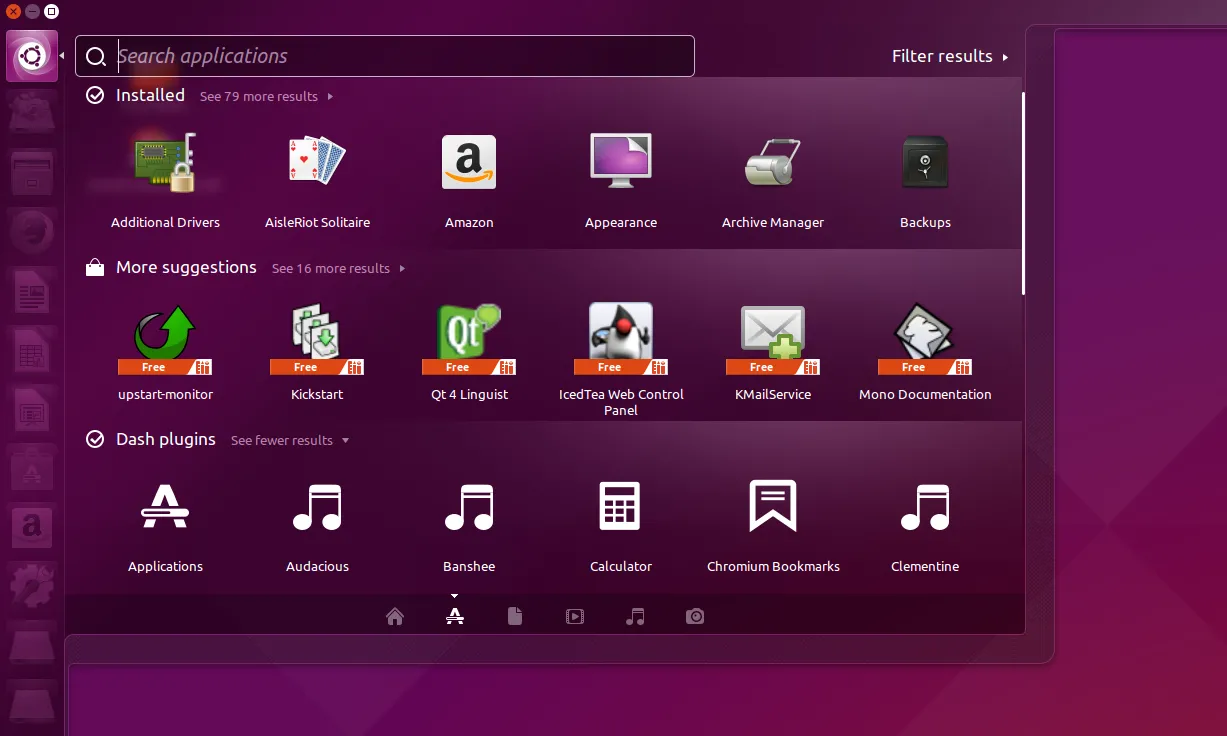This screenshot has width=1227, height=736.
Task: Collapse Dash plugins with 'See fewer results'
Action: click(282, 440)
